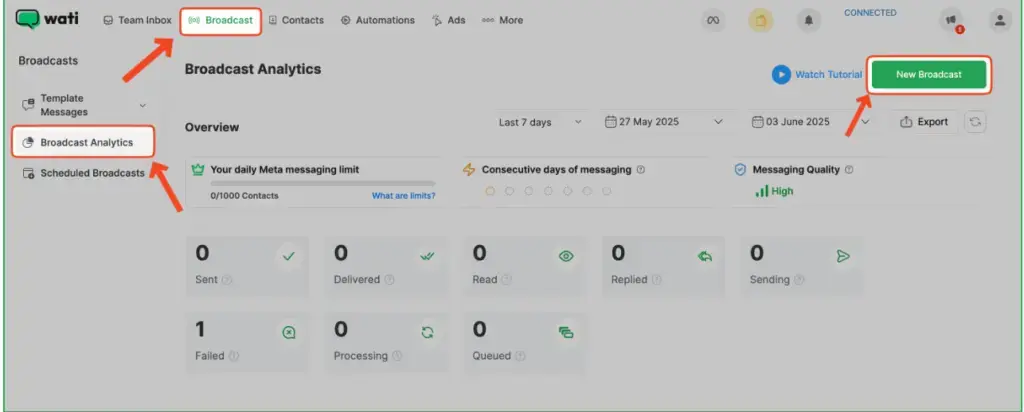Image resolution: width=1024 pixels, height=412 pixels.
Task: Open Scheduled Broadcasts in the sidebar
Action: [84, 173]
